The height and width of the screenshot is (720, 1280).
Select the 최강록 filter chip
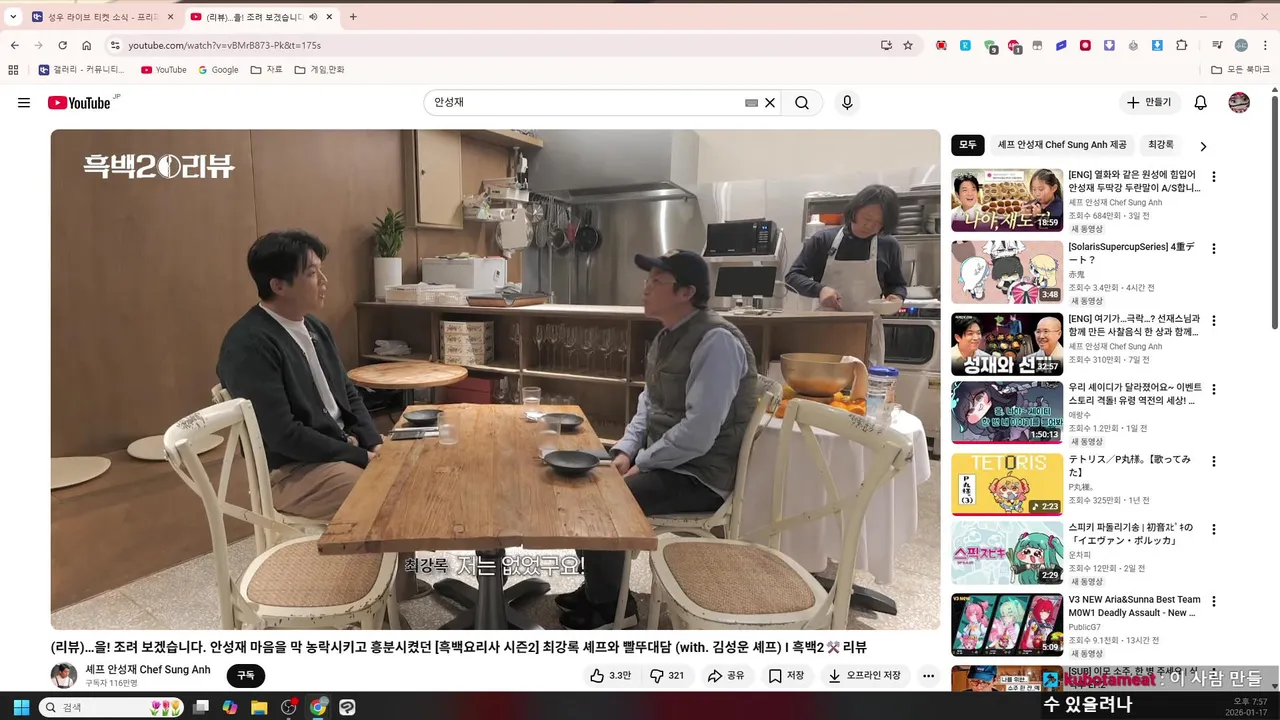1161,145
